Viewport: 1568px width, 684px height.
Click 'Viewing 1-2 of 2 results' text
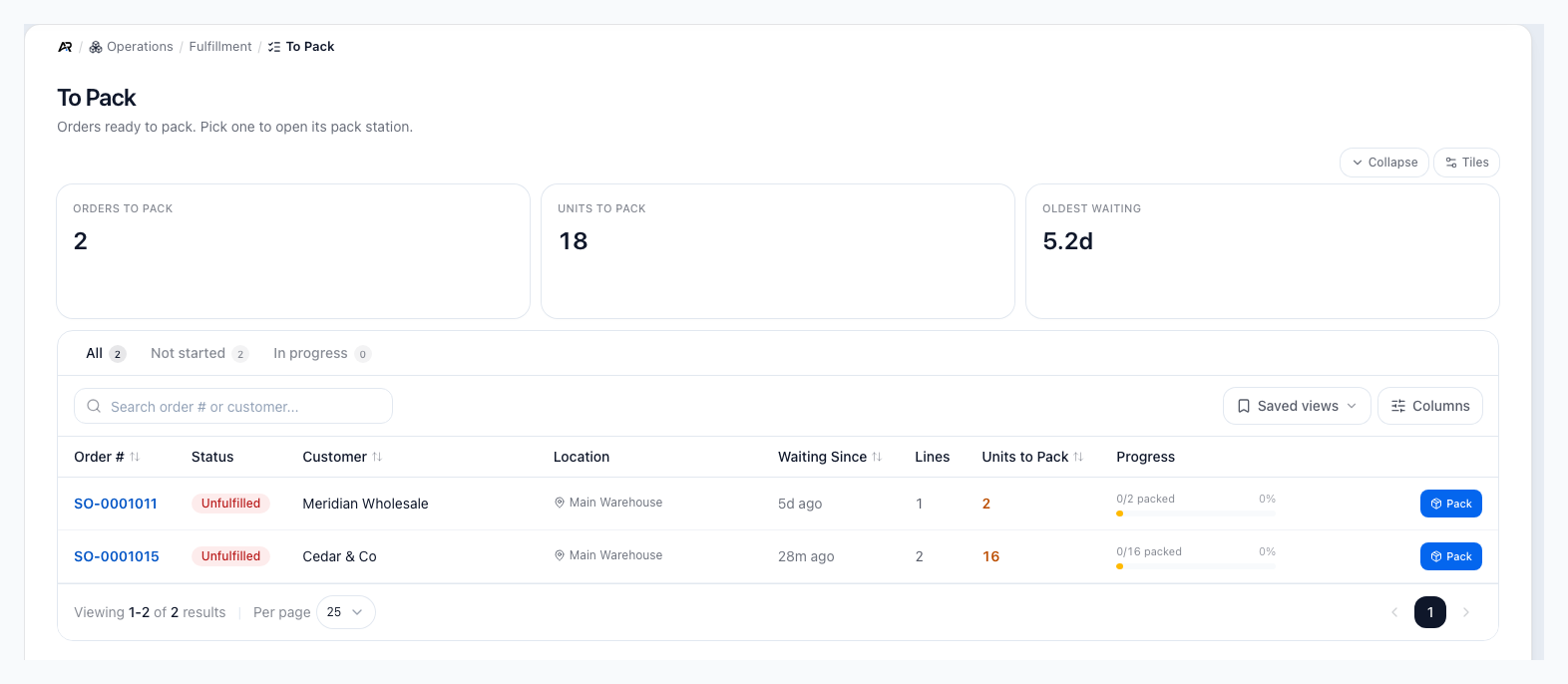click(x=150, y=612)
